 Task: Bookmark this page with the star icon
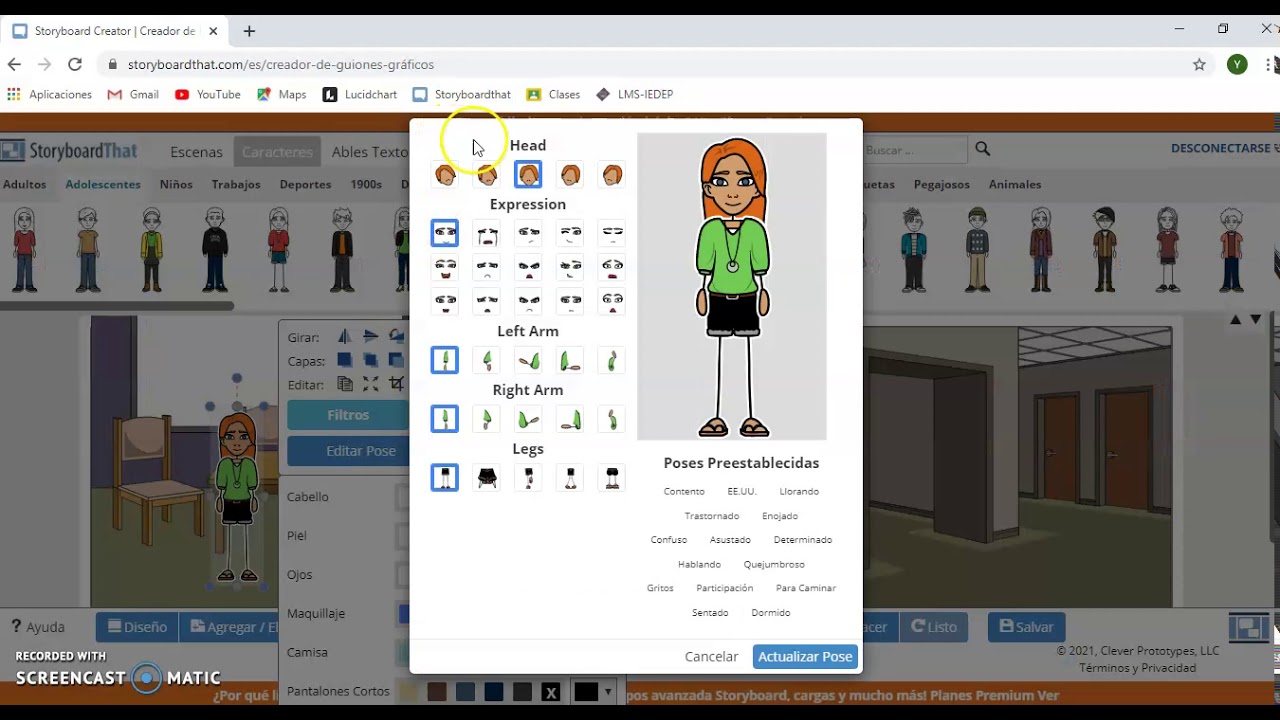coord(1199,64)
